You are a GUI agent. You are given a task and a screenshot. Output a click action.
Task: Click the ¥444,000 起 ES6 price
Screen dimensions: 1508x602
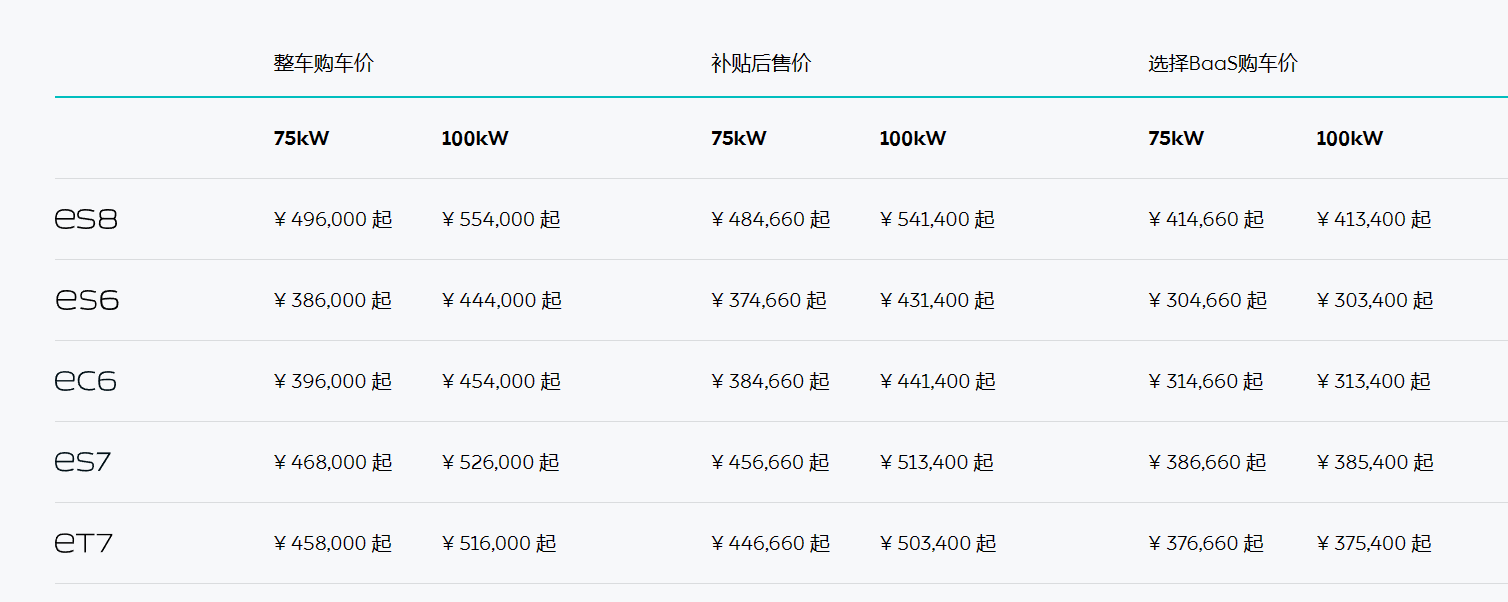point(502,300)
